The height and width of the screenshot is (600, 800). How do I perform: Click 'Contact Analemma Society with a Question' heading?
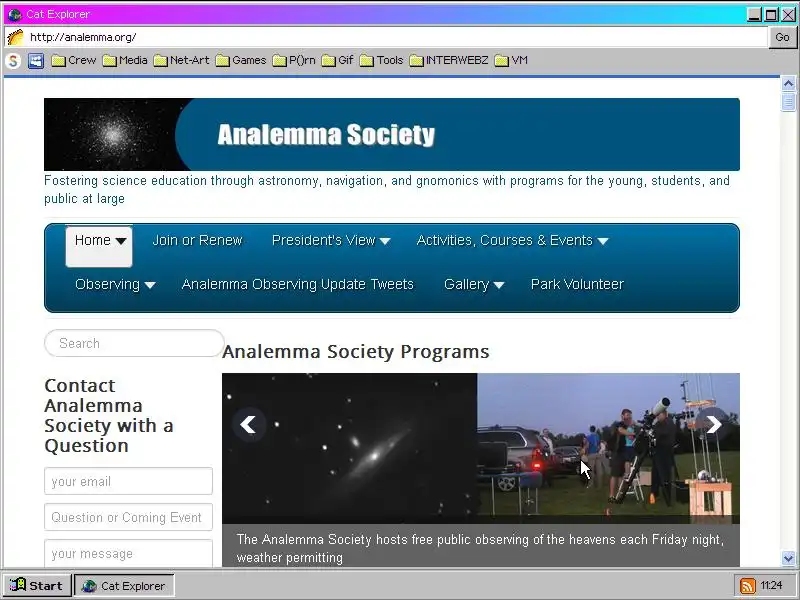(109, 415)
